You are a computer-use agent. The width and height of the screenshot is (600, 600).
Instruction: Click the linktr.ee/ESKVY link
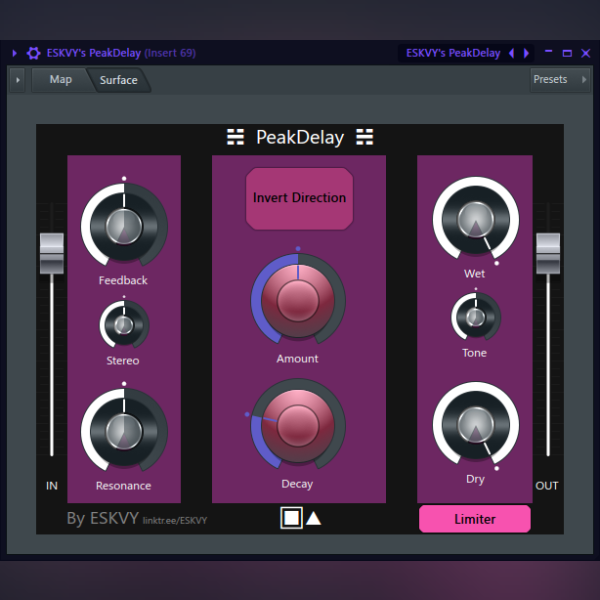click(175, 521)
